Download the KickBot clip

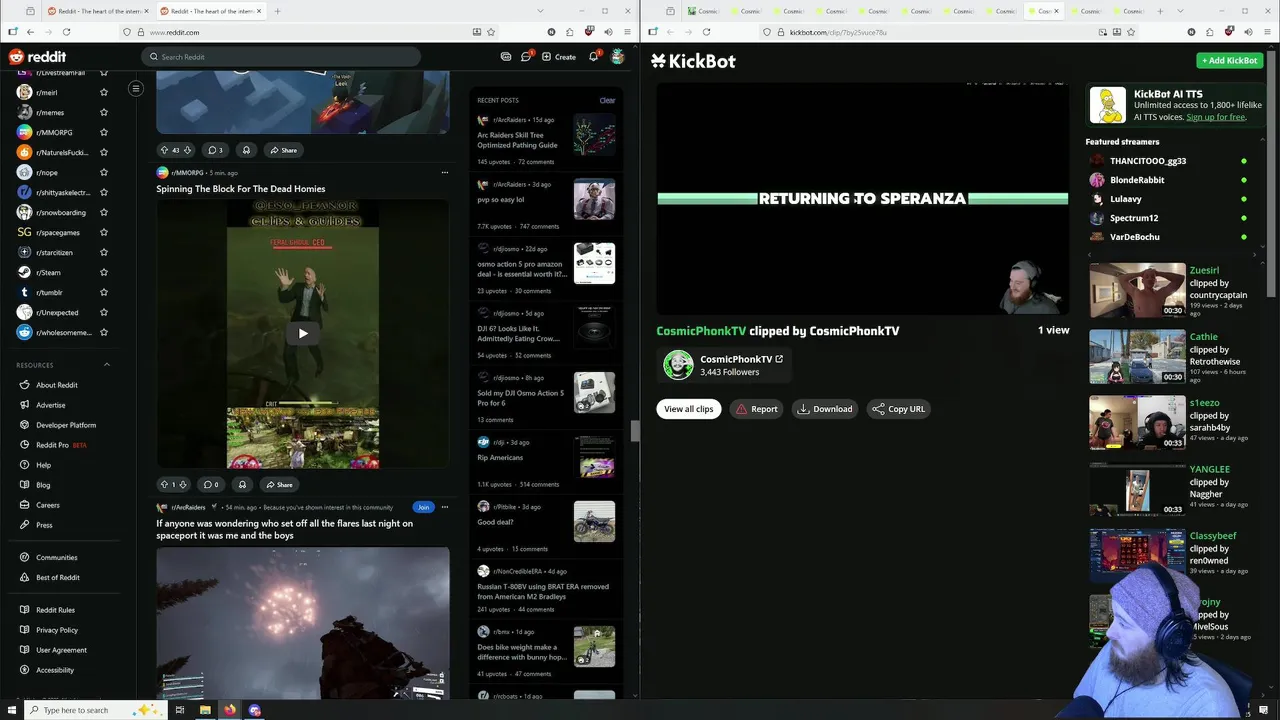[x=825, y=409]
